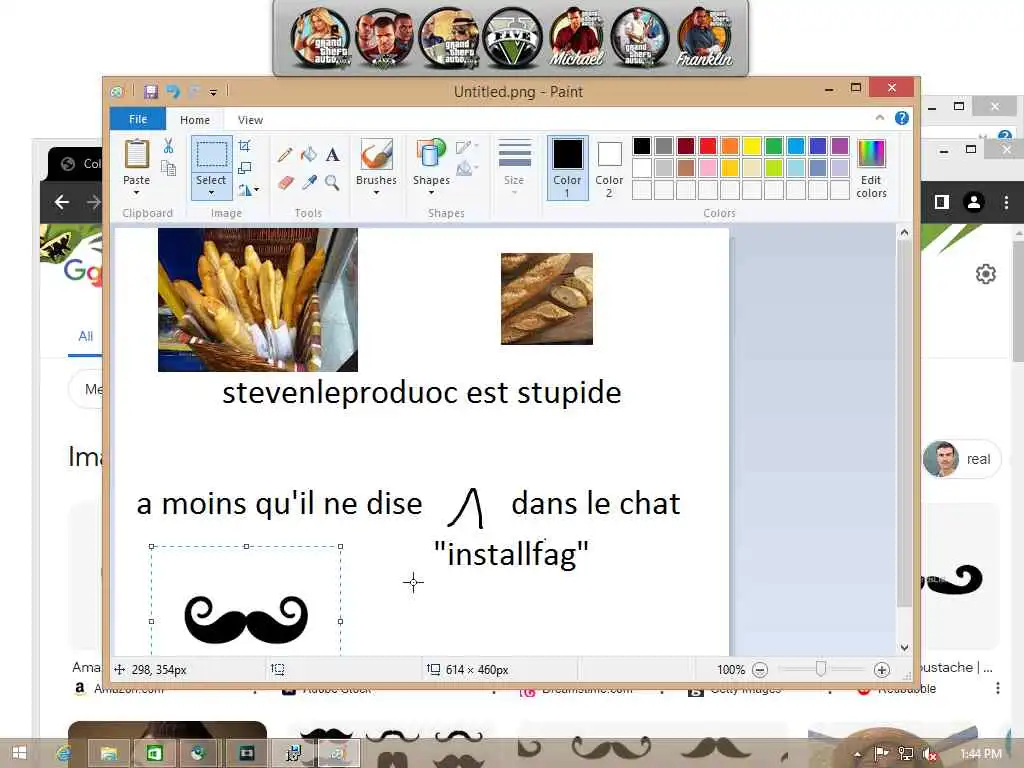Select the Magnifier tool
Viewport: 1024px width, 768px height.
332,182
